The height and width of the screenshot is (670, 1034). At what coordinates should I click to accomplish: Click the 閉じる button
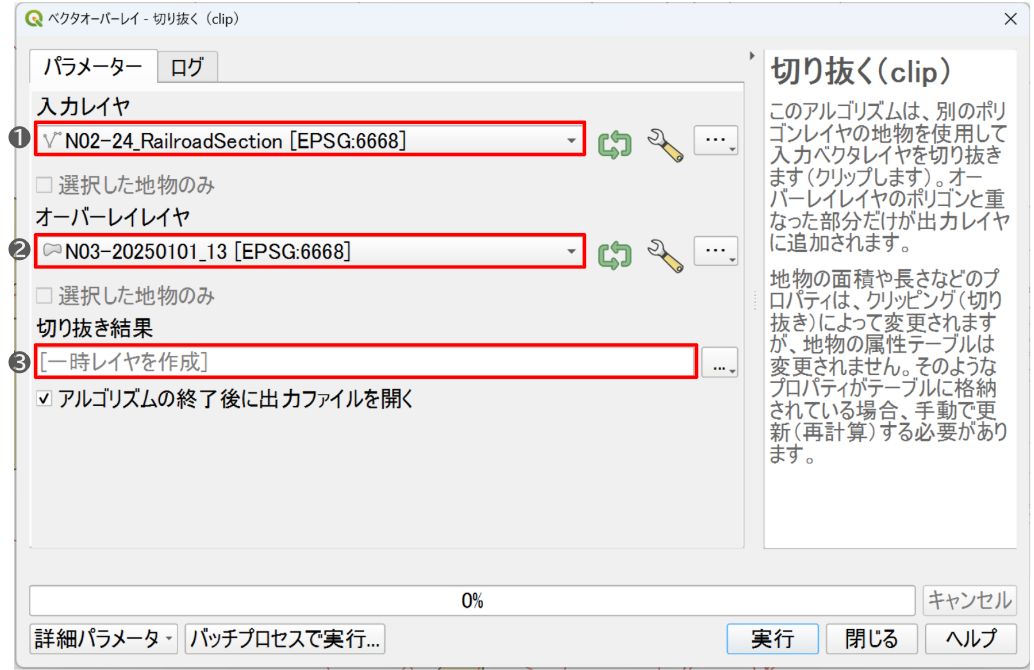871,638
